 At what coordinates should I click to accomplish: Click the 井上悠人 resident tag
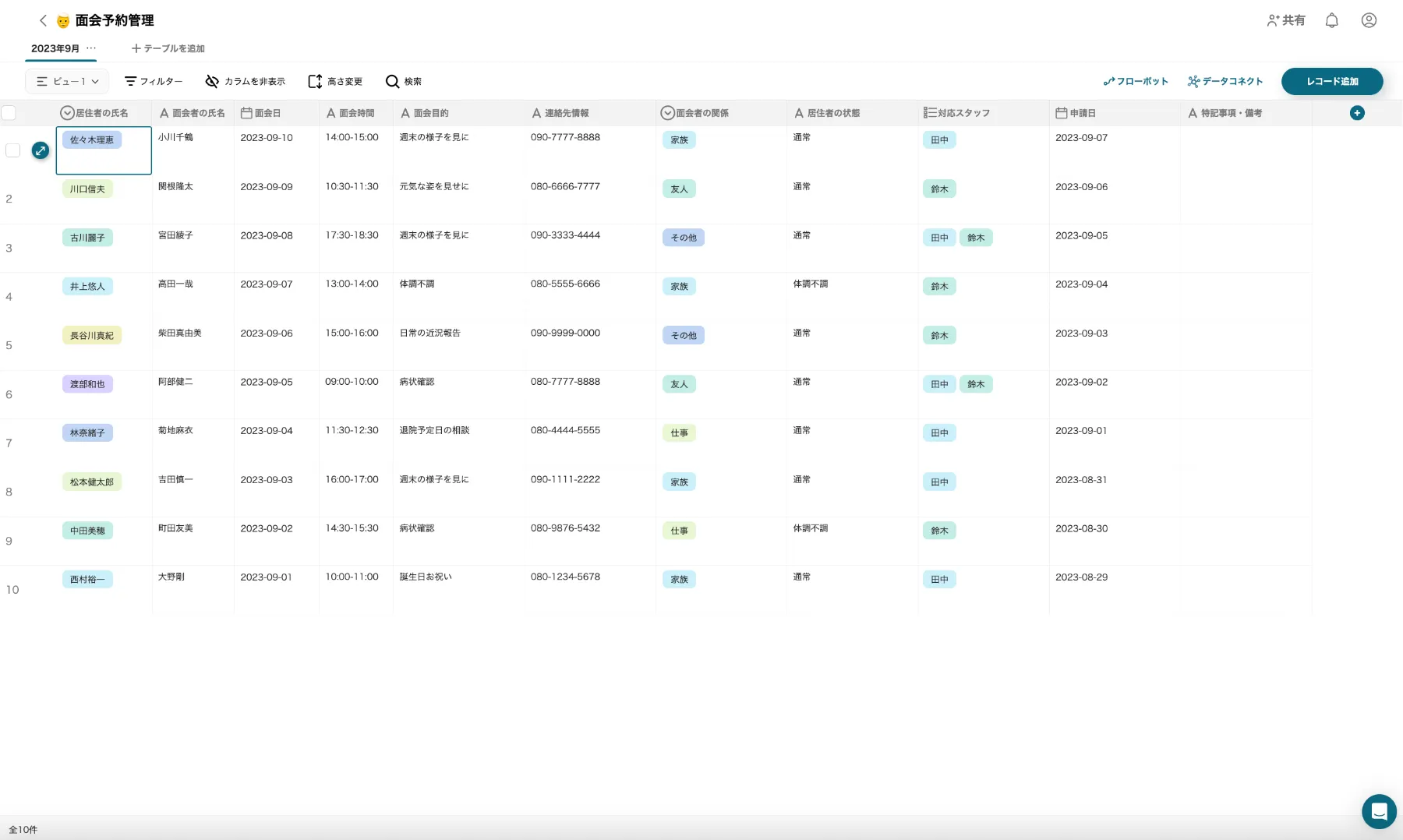point(87,287)
